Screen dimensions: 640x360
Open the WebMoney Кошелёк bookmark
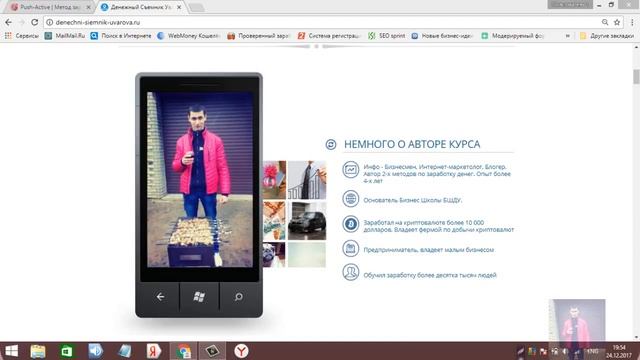pyautogui.click(x=189, y=36)
